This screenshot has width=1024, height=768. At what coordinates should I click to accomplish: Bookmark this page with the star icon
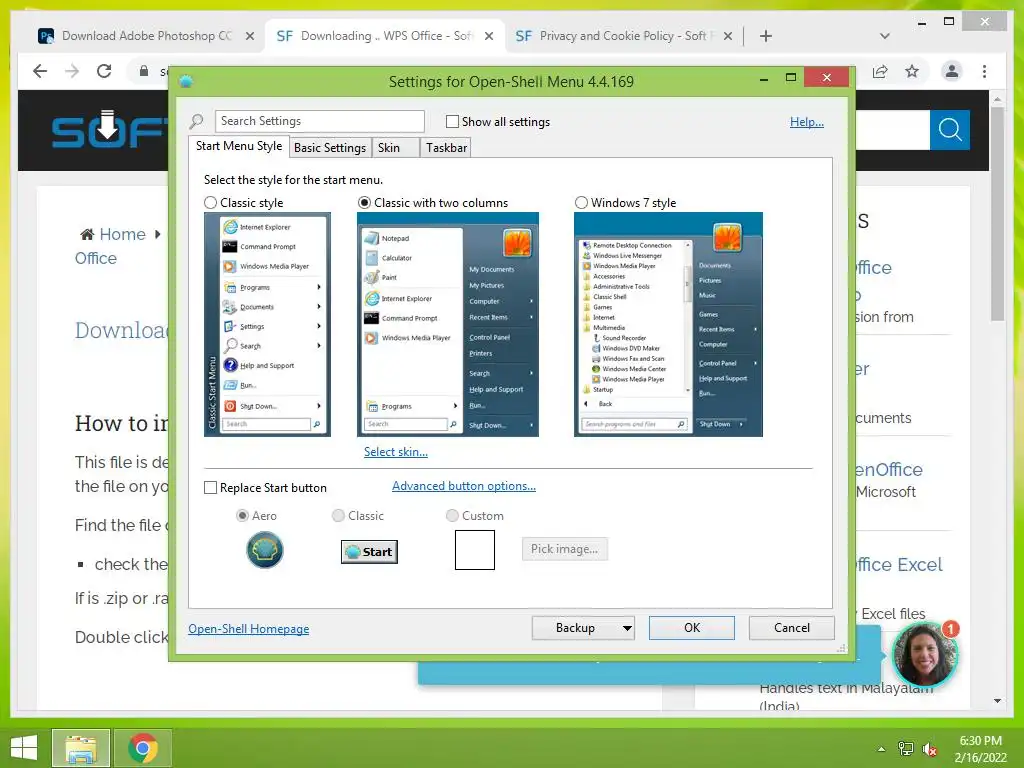pyautogui.click(x=912, y=71)
